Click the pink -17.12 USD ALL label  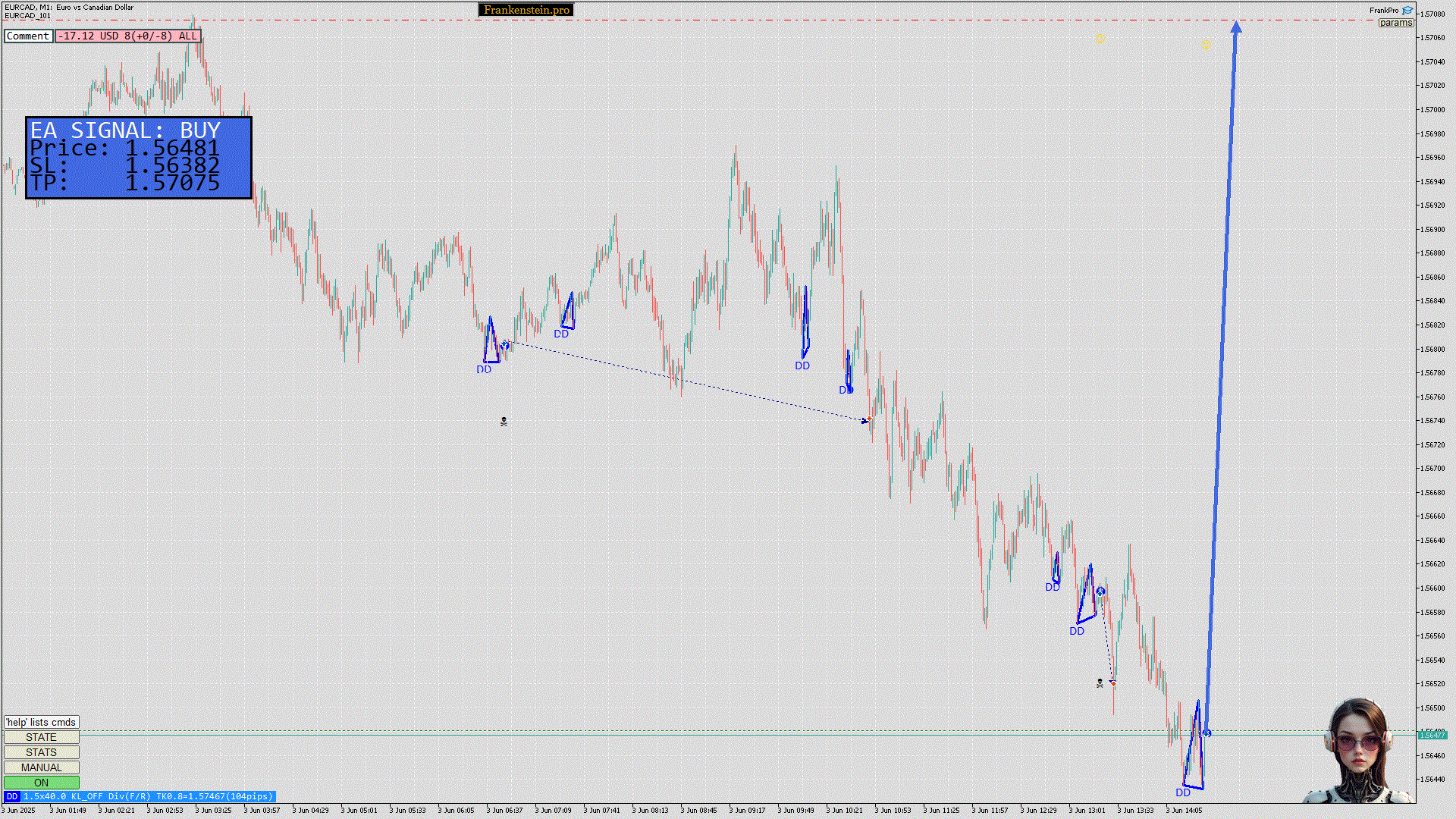click(127, 36)
